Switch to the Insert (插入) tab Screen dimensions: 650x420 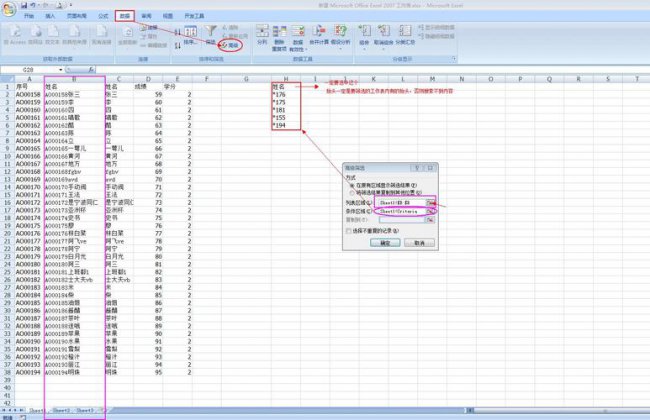click(50, 16)
